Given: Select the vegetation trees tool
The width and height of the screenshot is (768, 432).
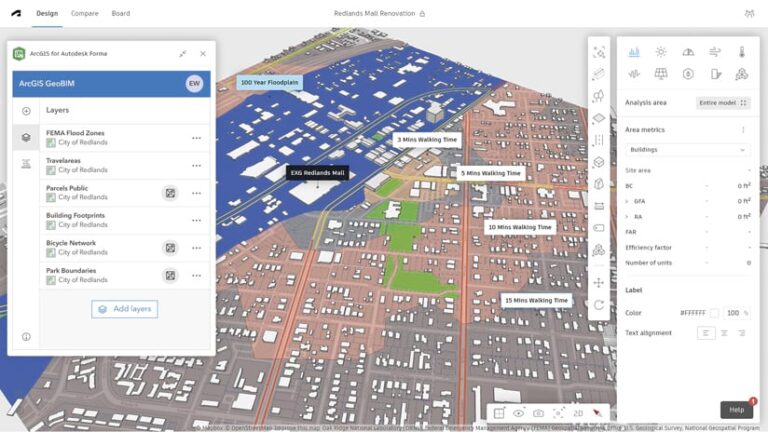Looking at the screenshot, I should (x=599, y=96).
